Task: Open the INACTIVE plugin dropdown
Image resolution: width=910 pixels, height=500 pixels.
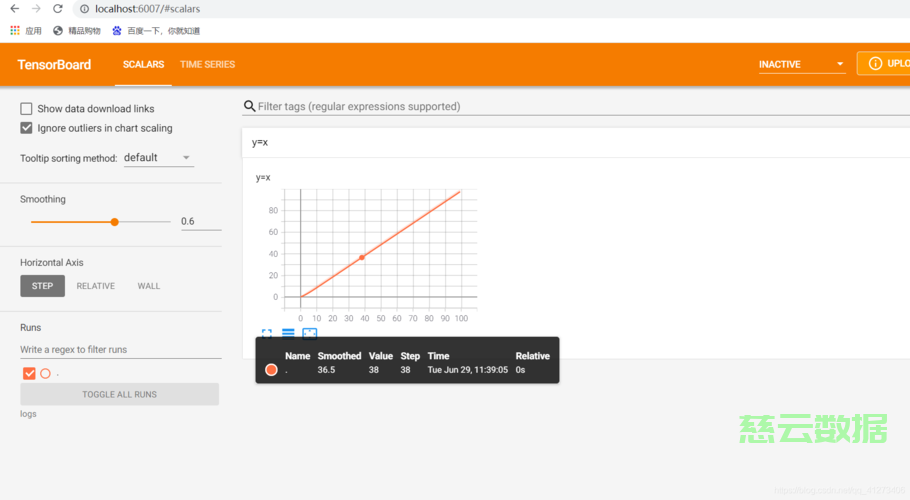Action: [802, 64]
